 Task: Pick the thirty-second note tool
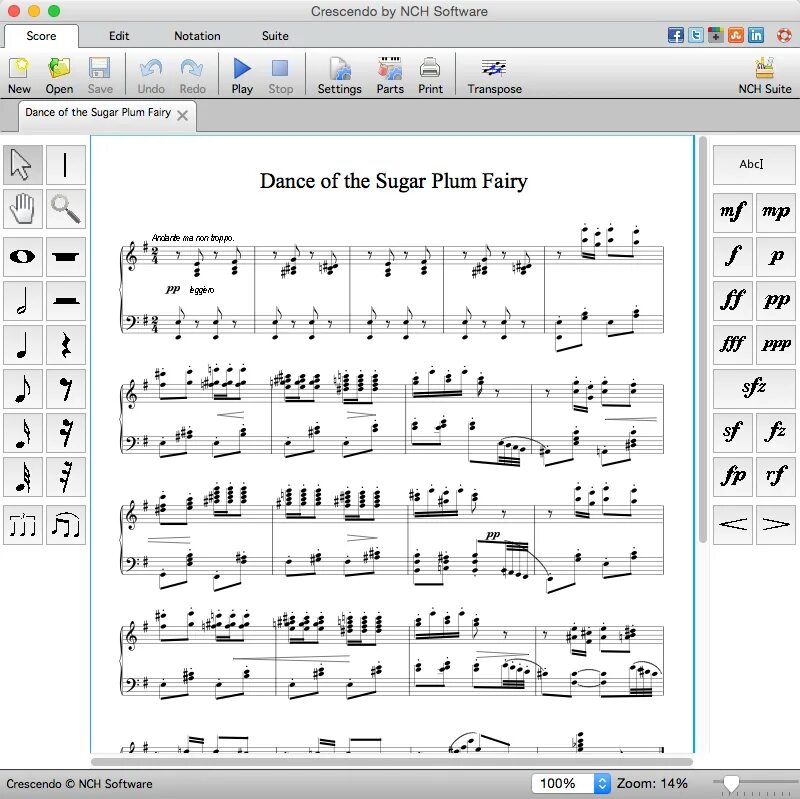(23, 477)
